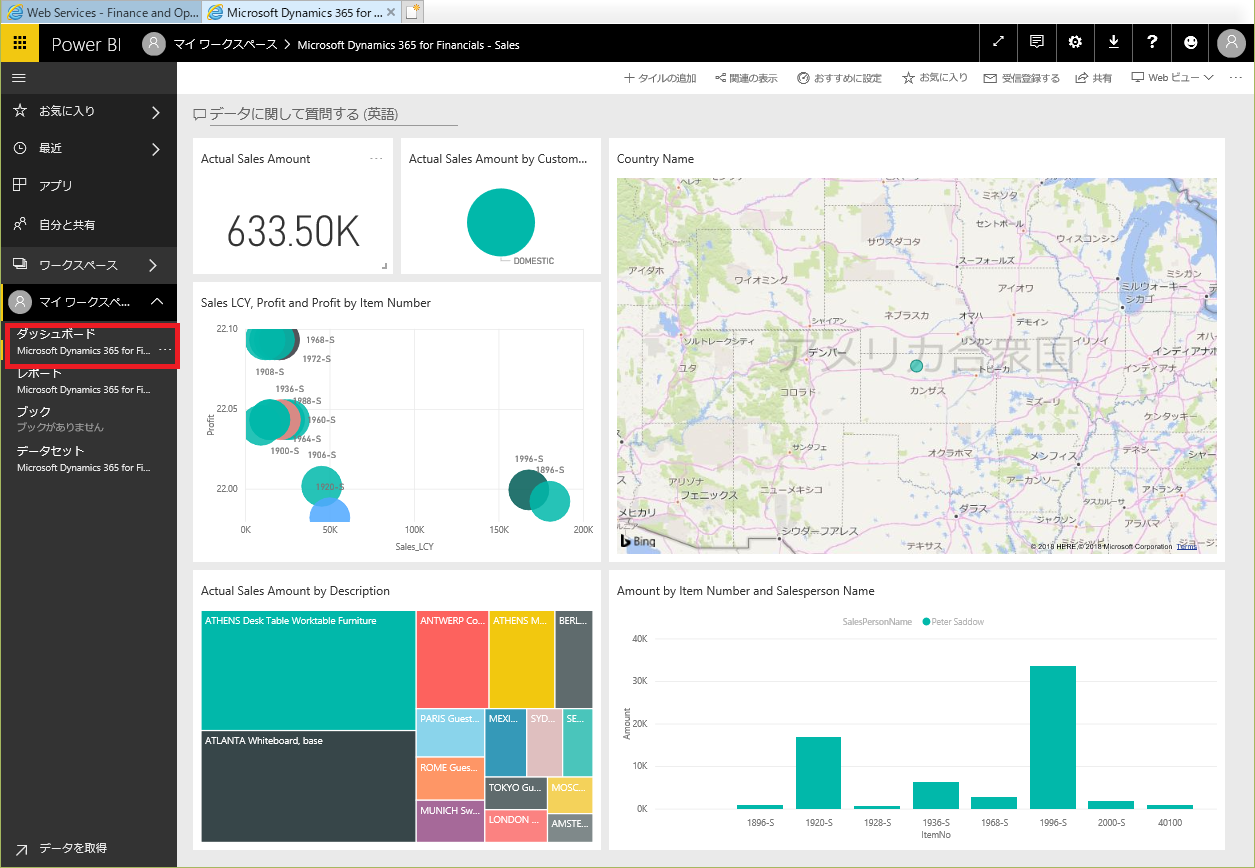1255x868 pixels.
Task: Open dataset under データセット heading
Action: click(83, 467)
